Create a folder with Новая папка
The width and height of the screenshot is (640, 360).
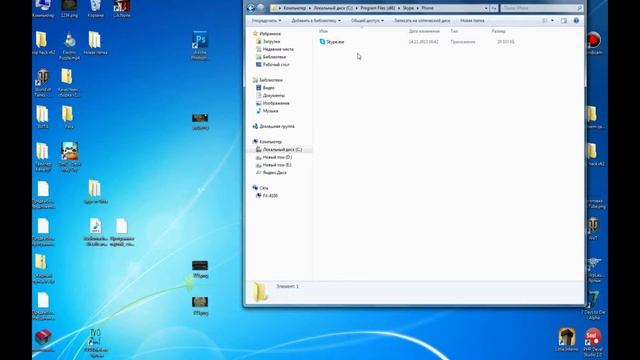(472, 20)
